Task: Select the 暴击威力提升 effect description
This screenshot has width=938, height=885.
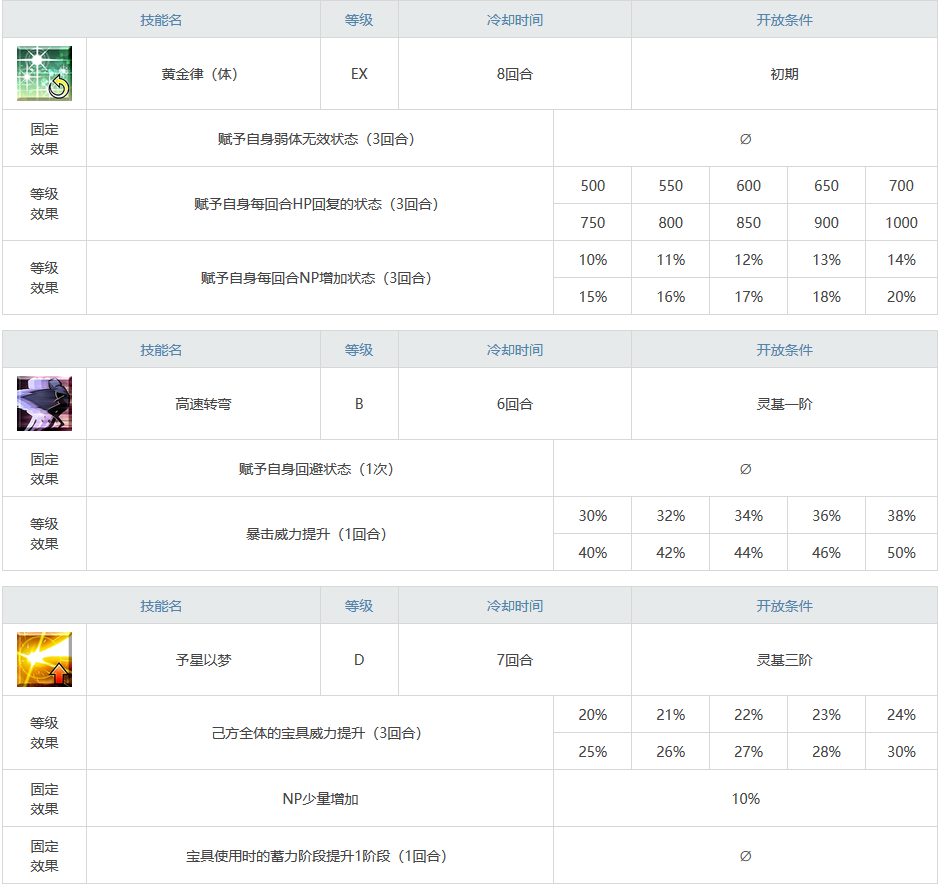Action: [316, 534]
